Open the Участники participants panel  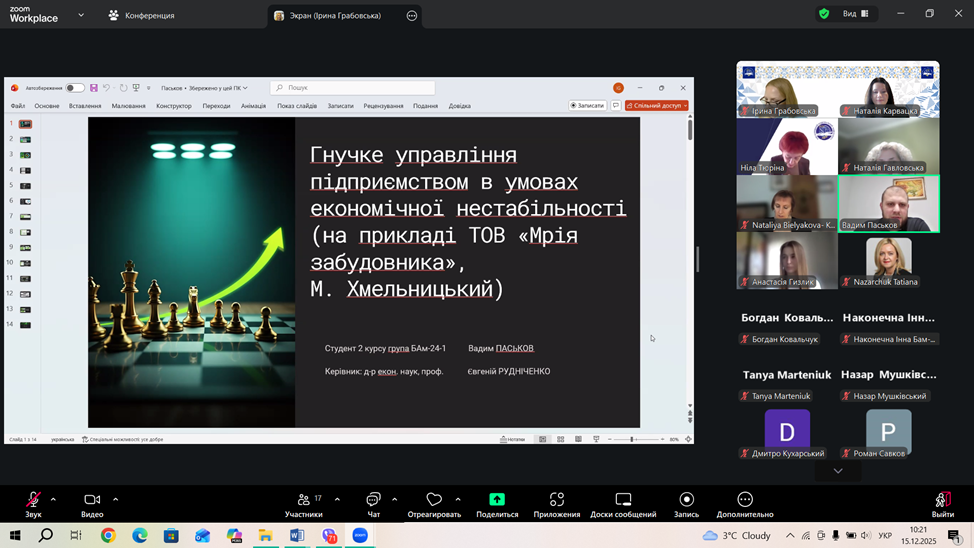(x=304, y=503)
